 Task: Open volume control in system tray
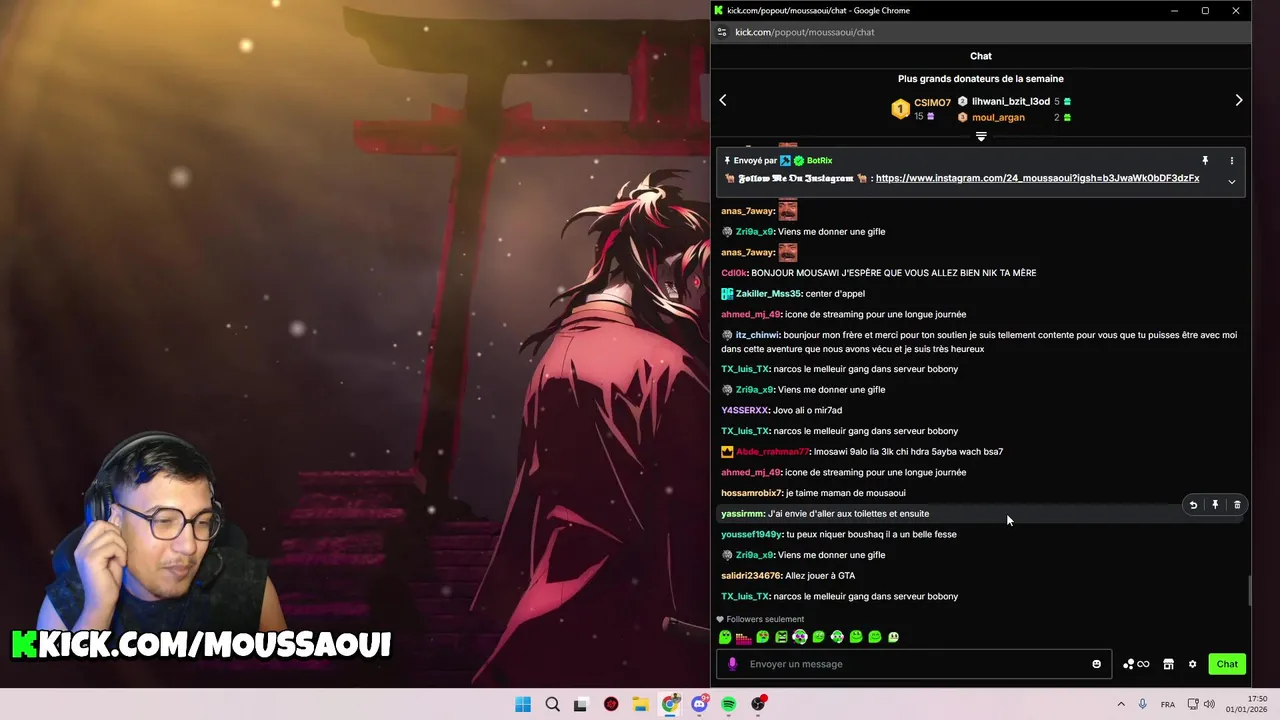[1209, 704]
